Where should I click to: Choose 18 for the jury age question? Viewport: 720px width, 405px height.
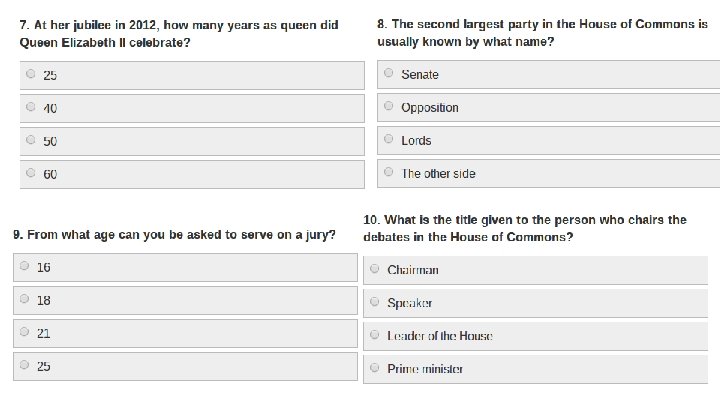tap(25, 299)
